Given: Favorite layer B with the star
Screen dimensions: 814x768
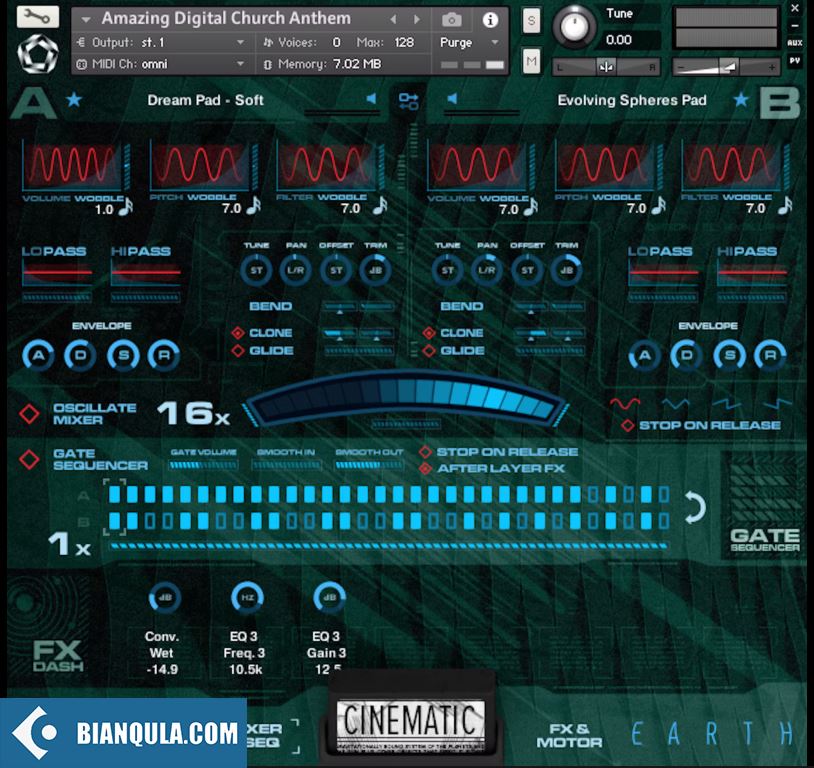Looking at the screenshot, I should 741,99.
